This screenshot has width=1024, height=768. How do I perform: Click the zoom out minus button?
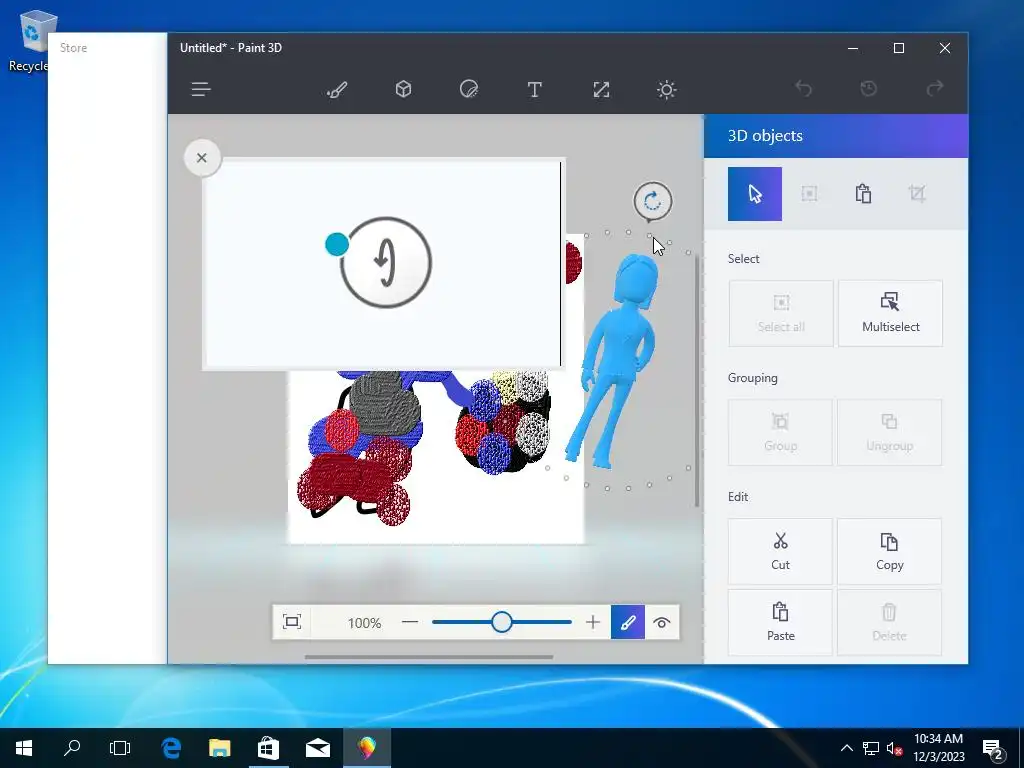409,622
